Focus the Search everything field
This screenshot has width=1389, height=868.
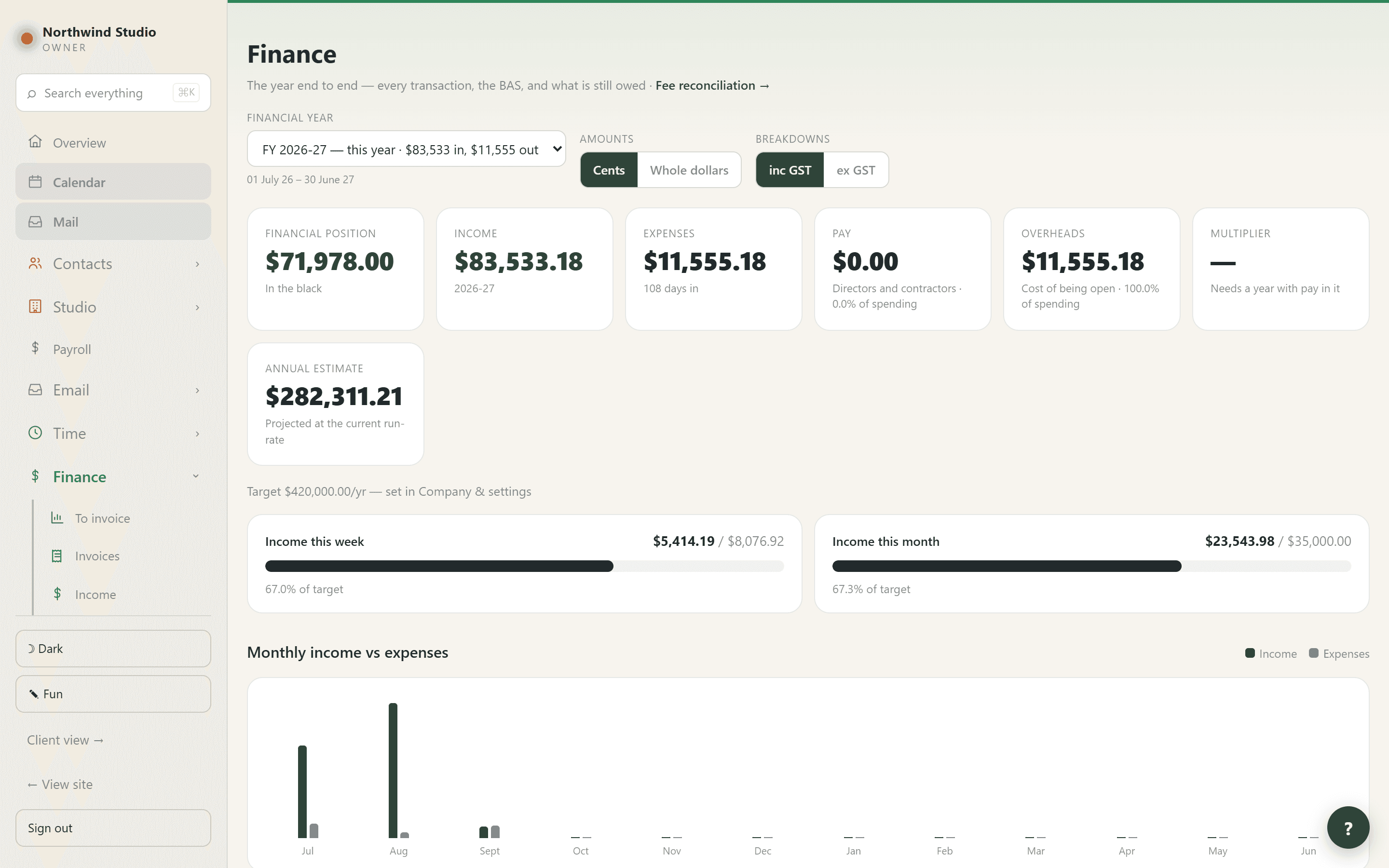tap(113, 93)
